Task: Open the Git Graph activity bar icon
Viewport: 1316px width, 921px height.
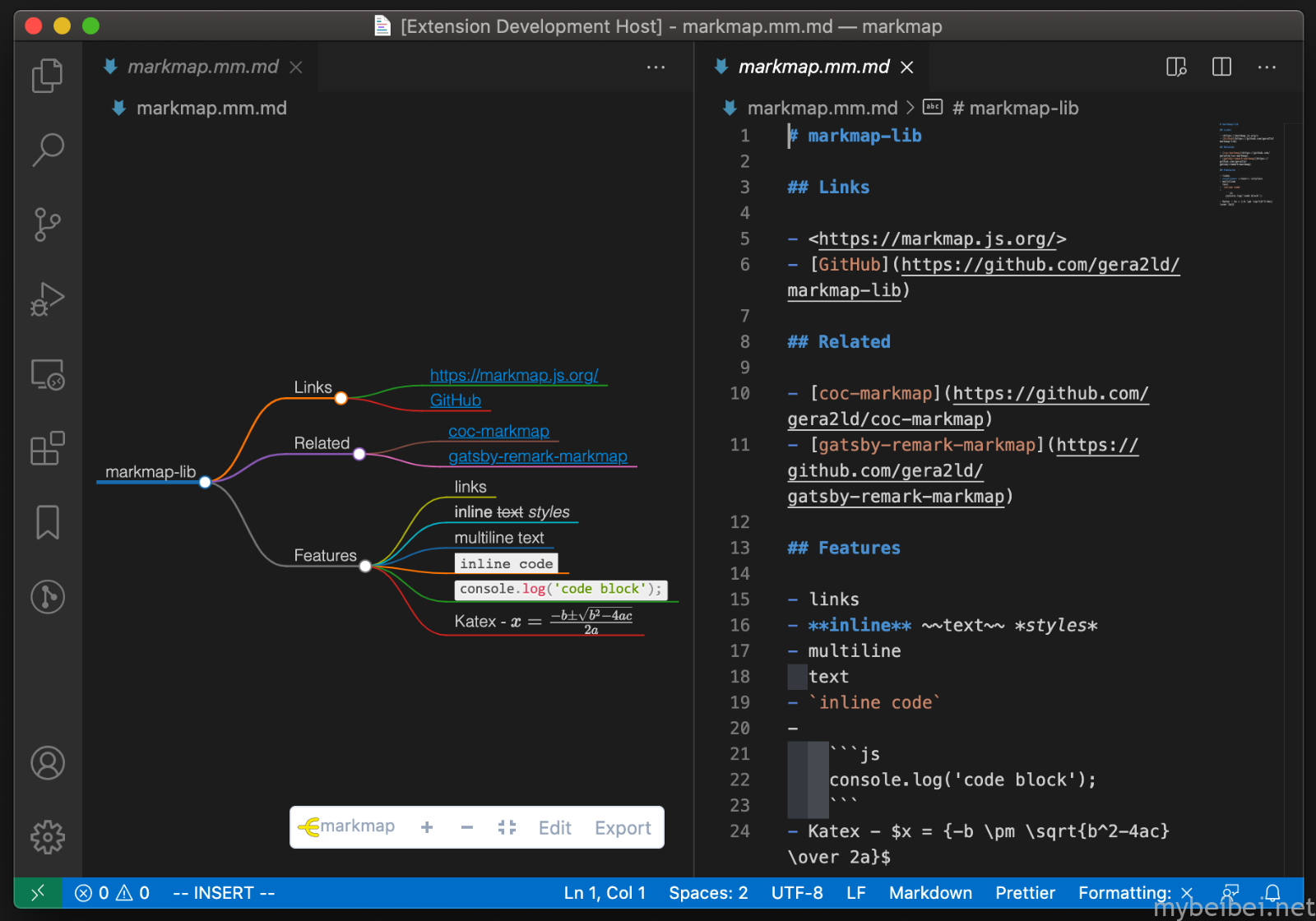Action: 48,597
